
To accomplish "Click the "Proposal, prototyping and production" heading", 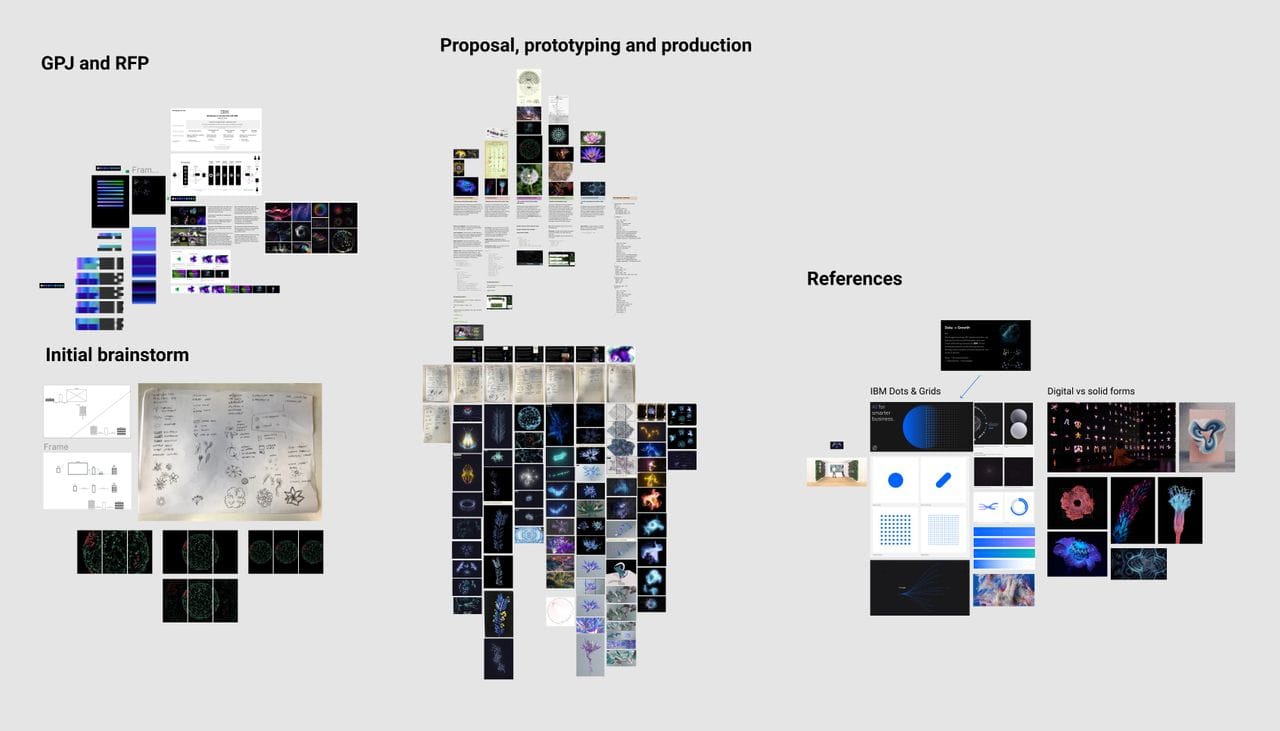I will tap(595, 45).
